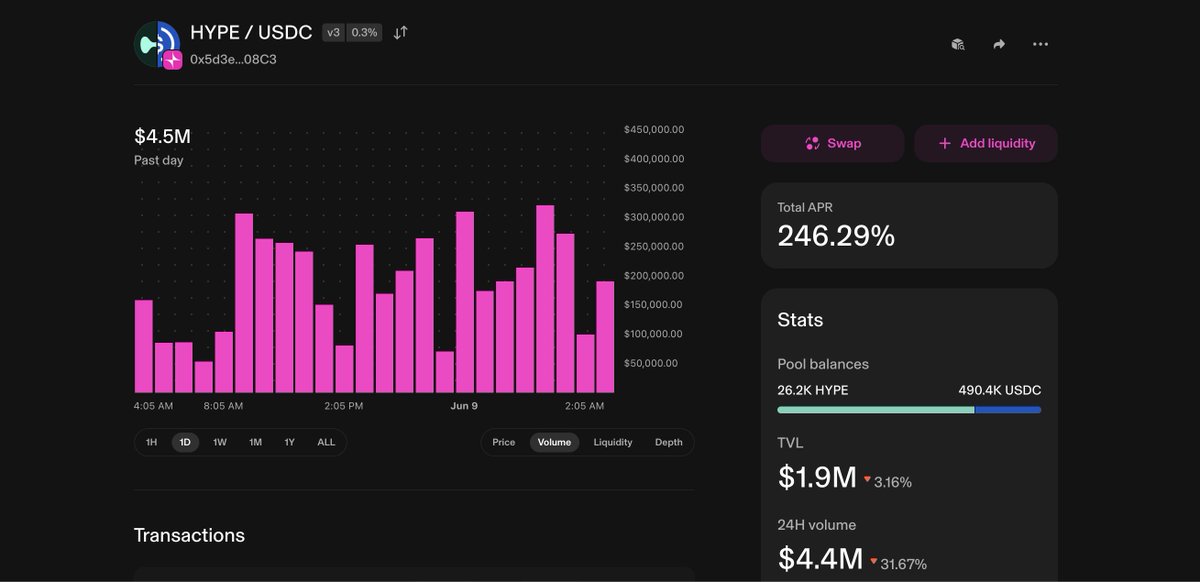Switch chart to Depth view

click(x=669, y=442)
